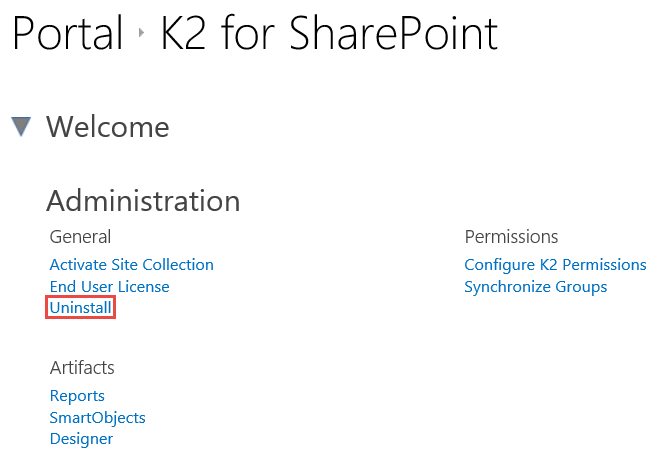The height and width of the screenshot is (456, 656).
Task: Click Synchronize Groups
Action: click(535, 287)
